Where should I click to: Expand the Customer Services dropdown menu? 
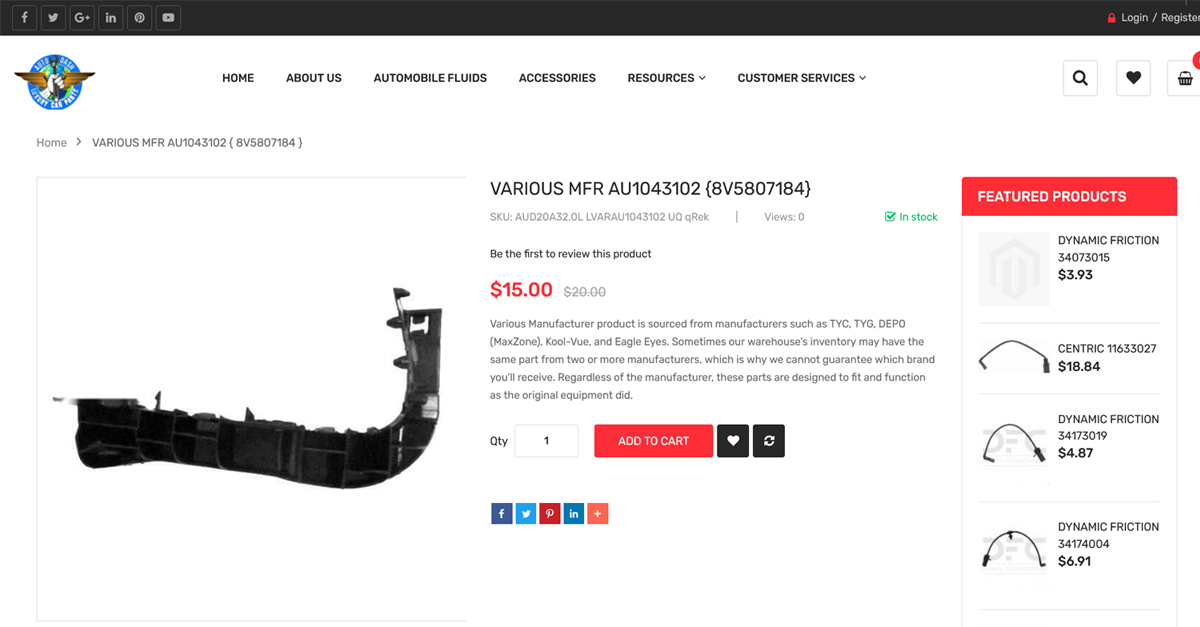tap(802, 78)
